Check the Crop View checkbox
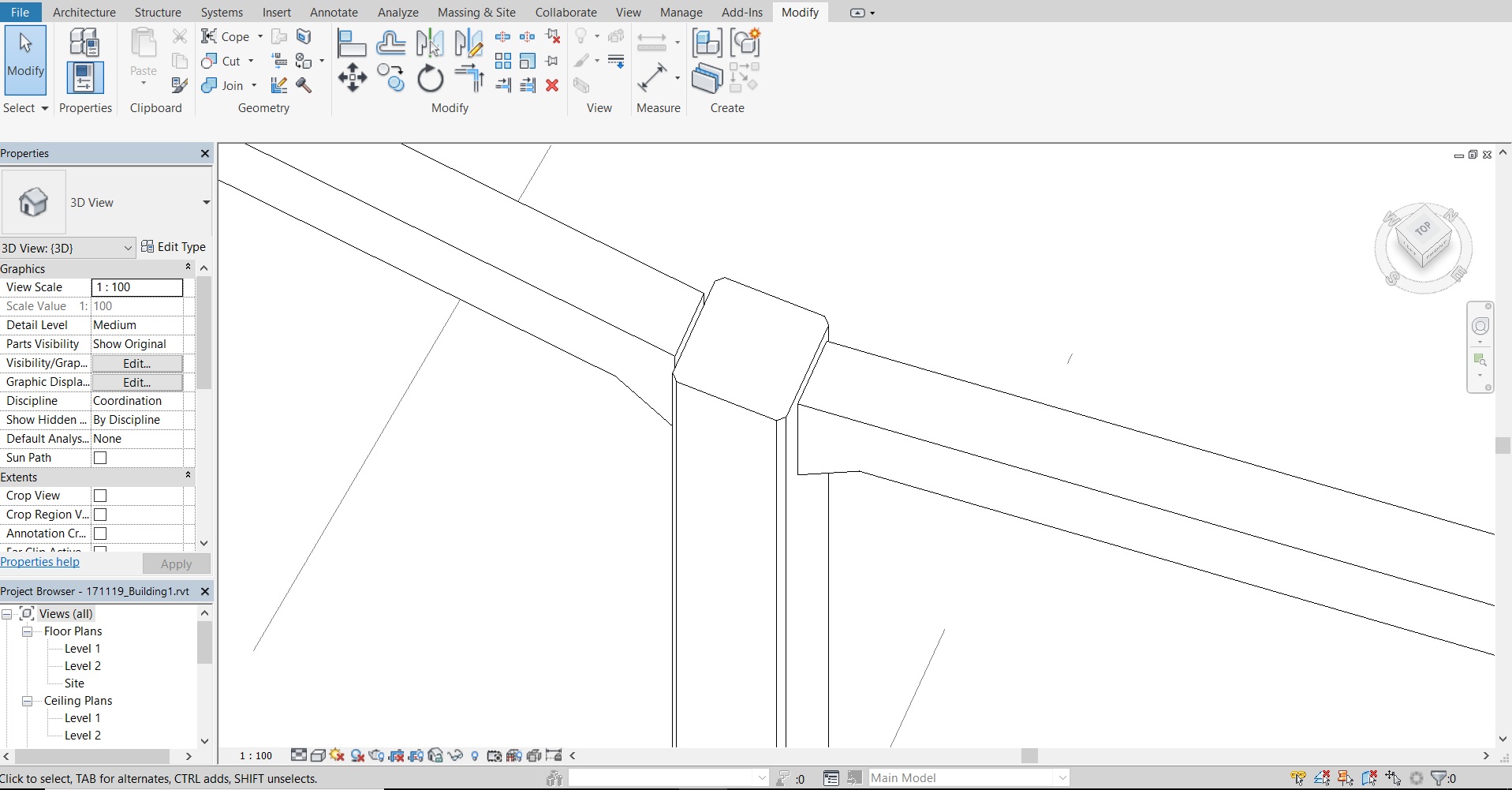This screenshot has height=790, width=1512. point(100,496)
